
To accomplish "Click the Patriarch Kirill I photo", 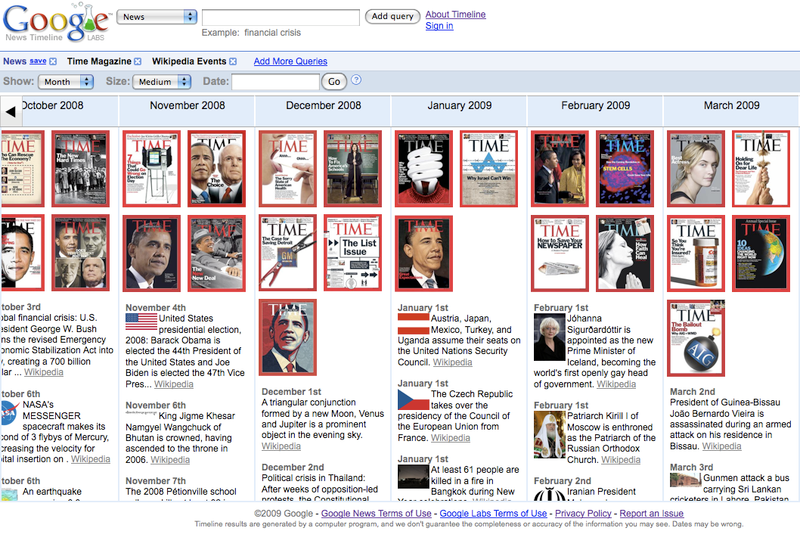I will [549, 435].
